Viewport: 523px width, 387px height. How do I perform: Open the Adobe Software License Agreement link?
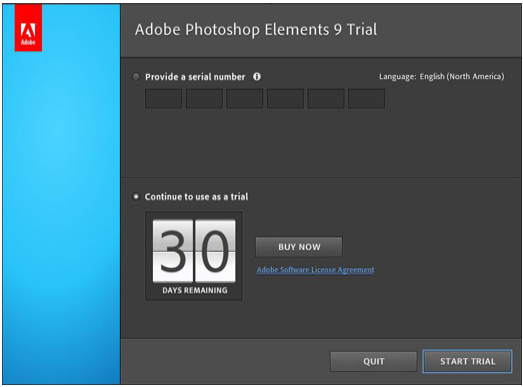[315, 270]
